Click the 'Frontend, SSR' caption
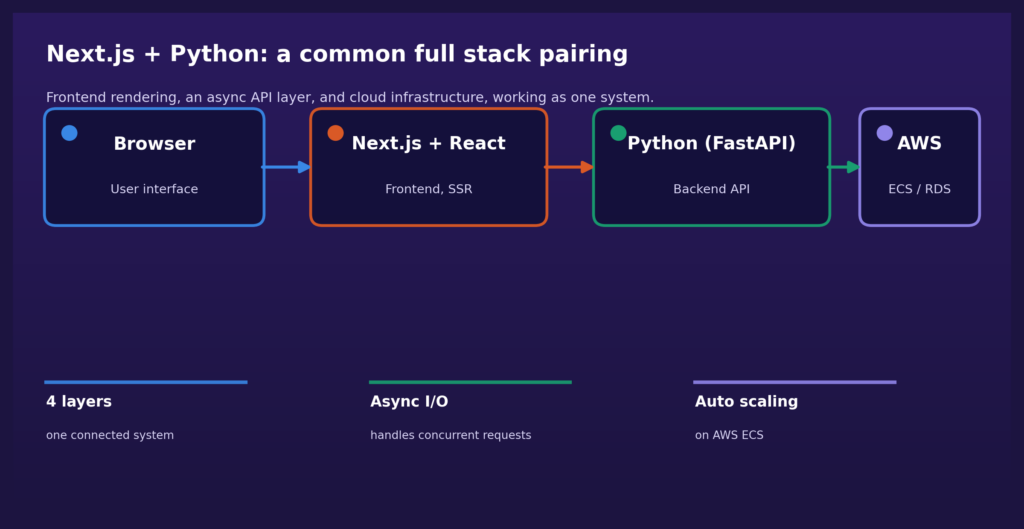This screenshot has height=529, width=1024. click(x=428, y=189)
